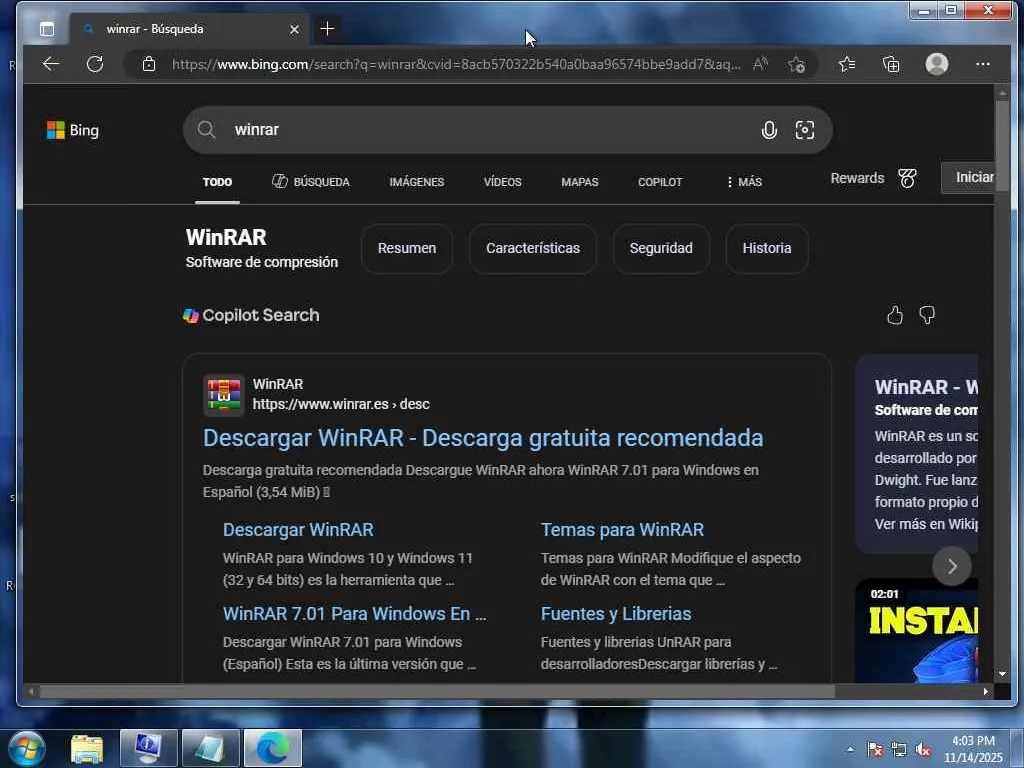This screenshot has height=768, width=1024.
Task: Give thumbs down feedback
Action: point(927,315)
